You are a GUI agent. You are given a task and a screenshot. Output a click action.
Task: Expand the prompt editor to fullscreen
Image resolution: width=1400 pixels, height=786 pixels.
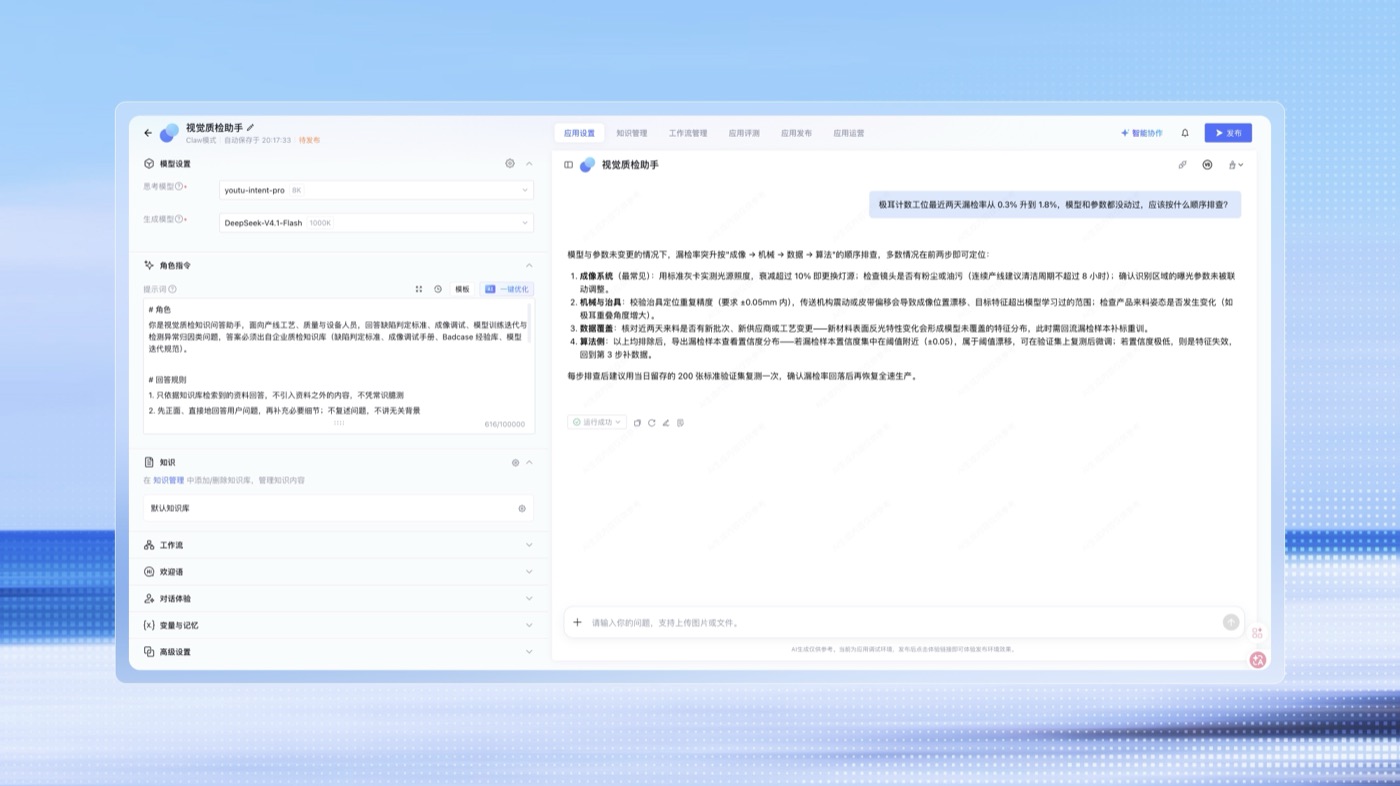tap(419, 289)
